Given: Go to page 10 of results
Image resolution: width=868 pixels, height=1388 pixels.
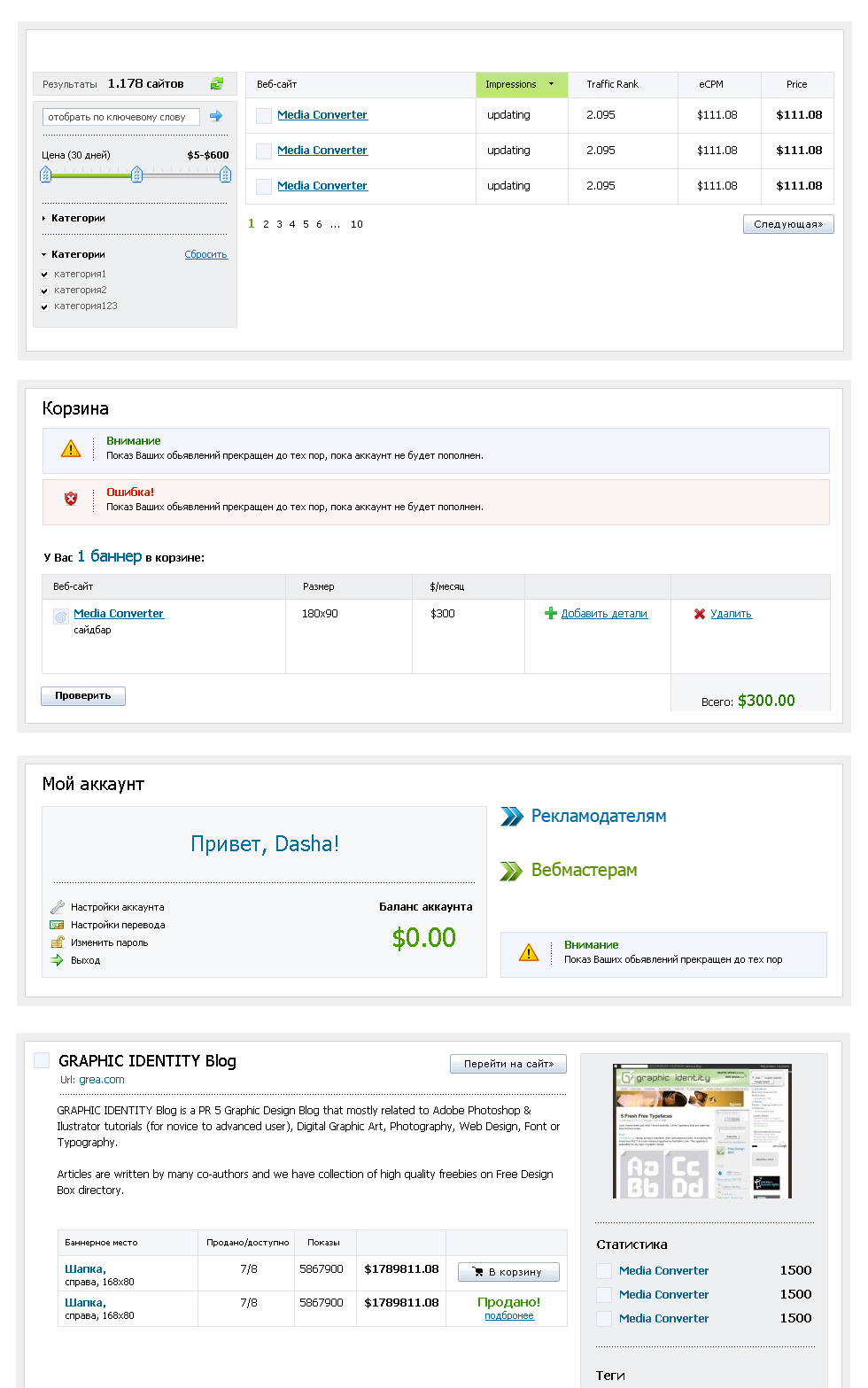Looking at the screenshot, I should tap(357, 224).
